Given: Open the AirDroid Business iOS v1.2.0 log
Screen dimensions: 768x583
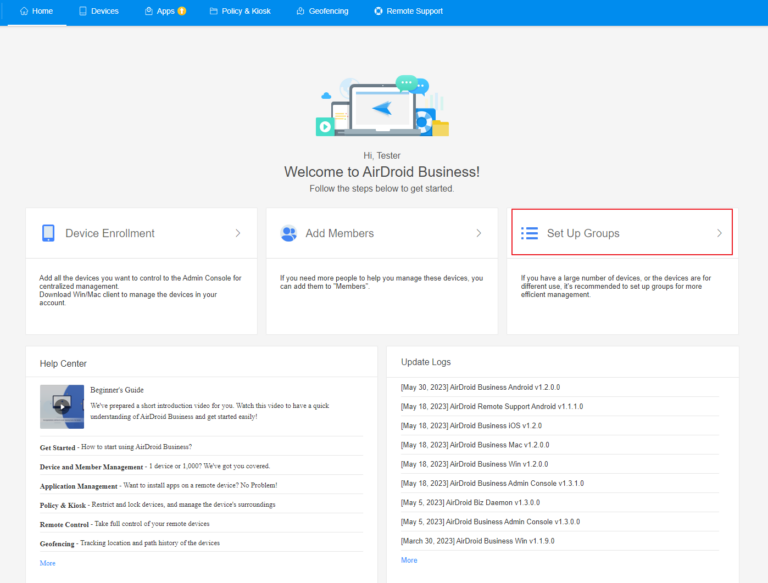Looking at the screenshot, I should [x=471, y=425].
